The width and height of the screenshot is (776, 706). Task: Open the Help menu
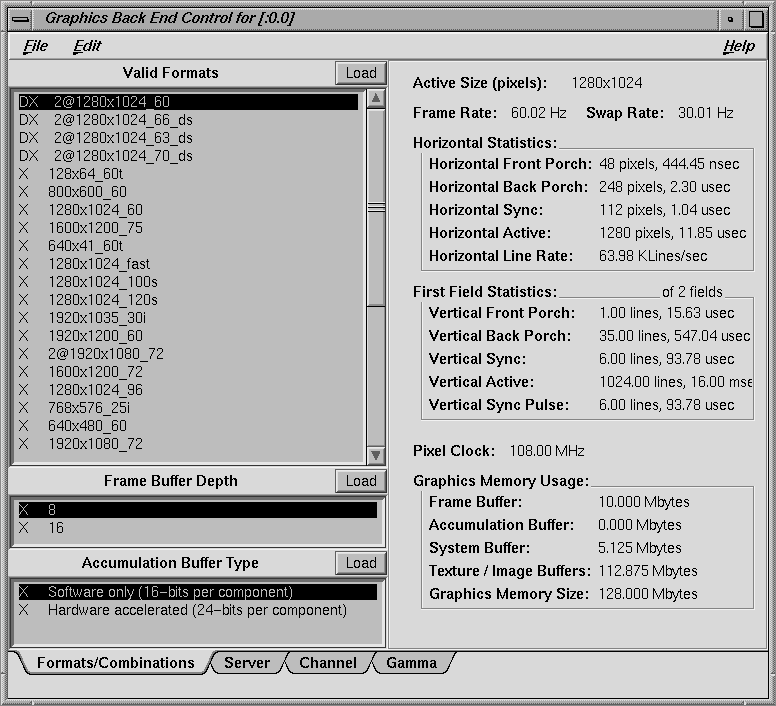(x=738, y=46)
